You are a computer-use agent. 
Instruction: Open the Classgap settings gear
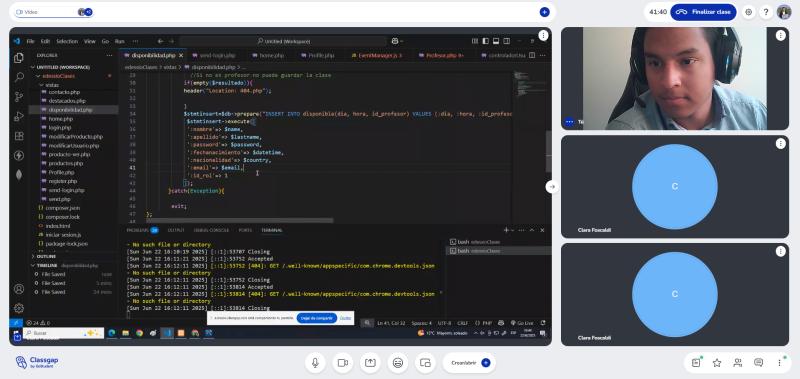coord(748,12)
